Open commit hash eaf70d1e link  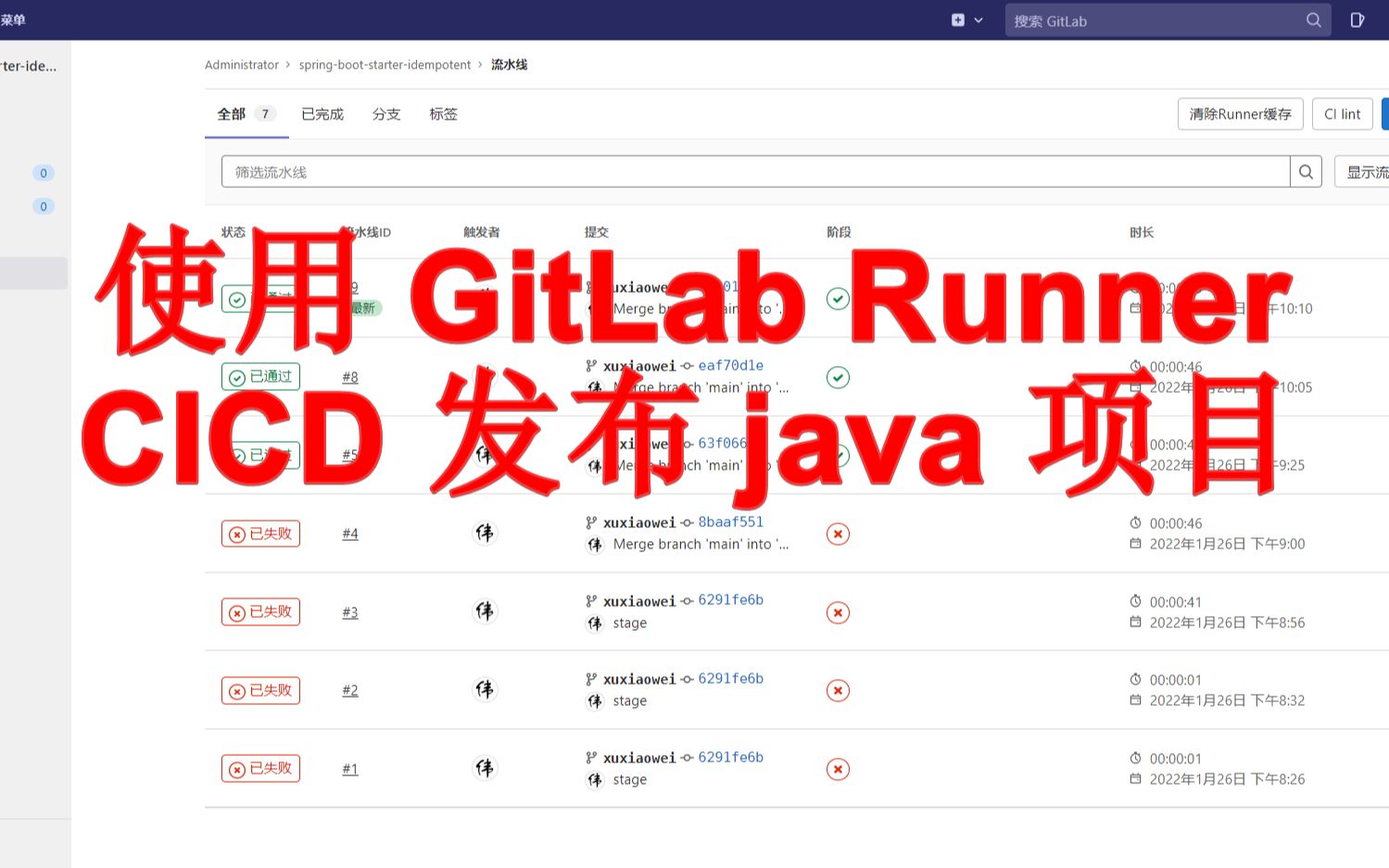[x=731, y=365]
